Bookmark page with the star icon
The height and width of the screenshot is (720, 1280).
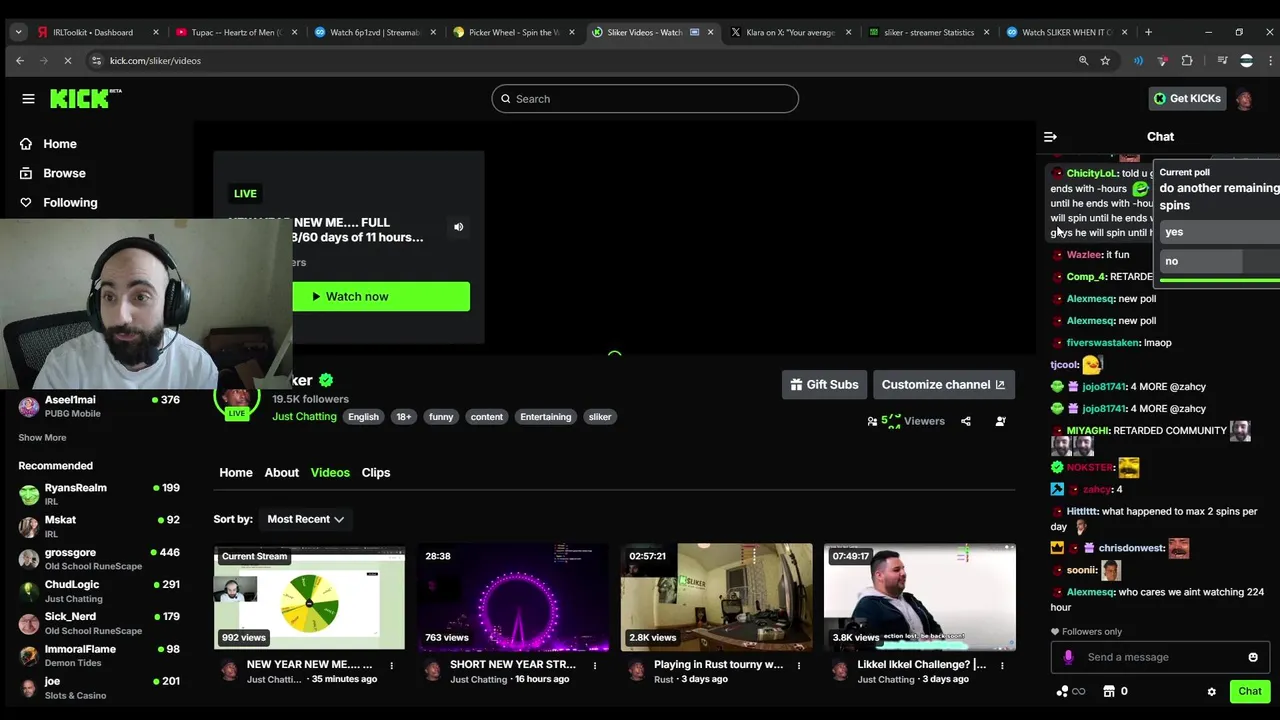tap(1105, 61)
